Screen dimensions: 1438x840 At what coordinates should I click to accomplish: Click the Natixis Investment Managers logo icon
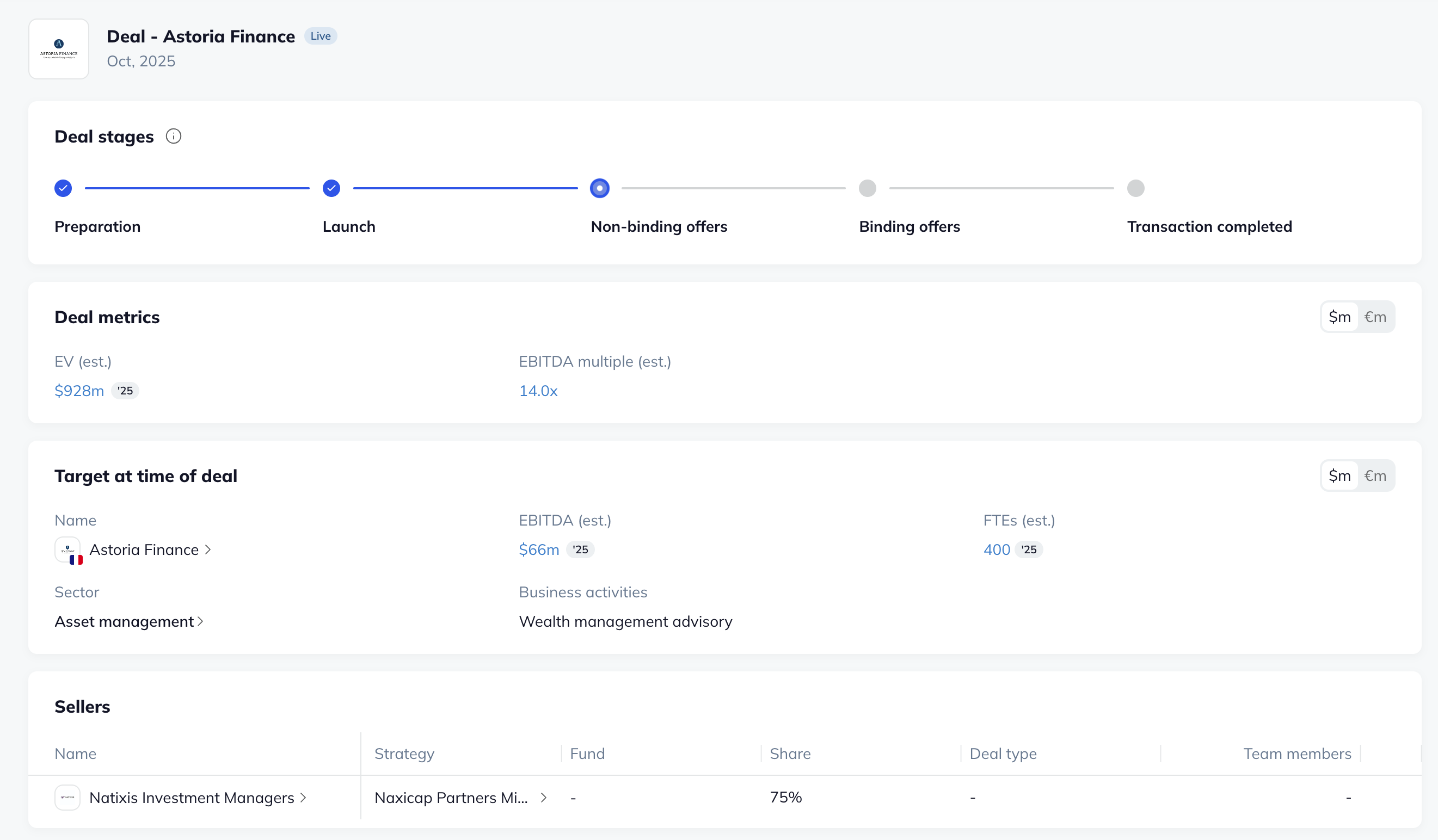click(x=67, y=797)
